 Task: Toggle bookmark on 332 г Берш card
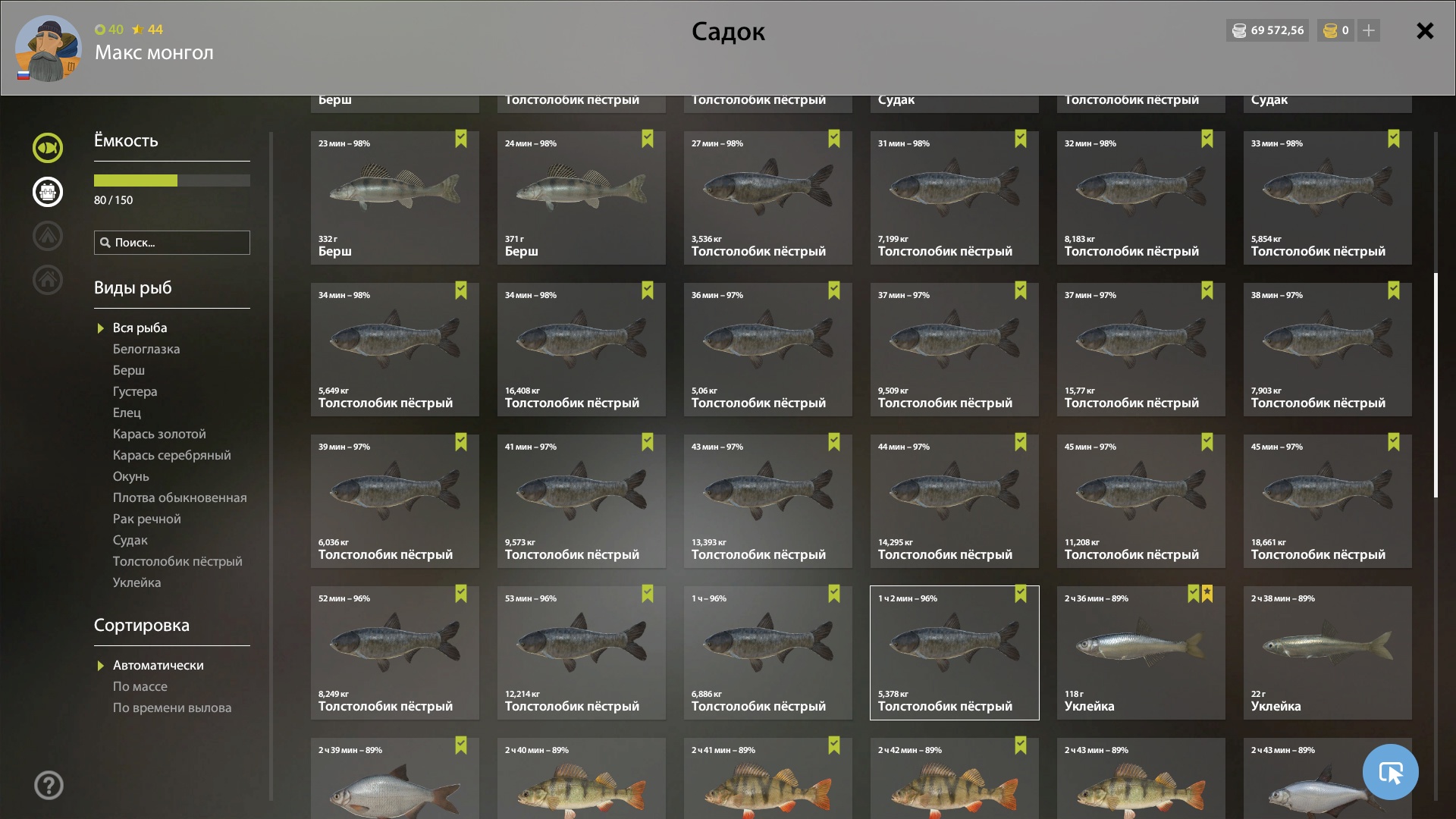[461, 139]
